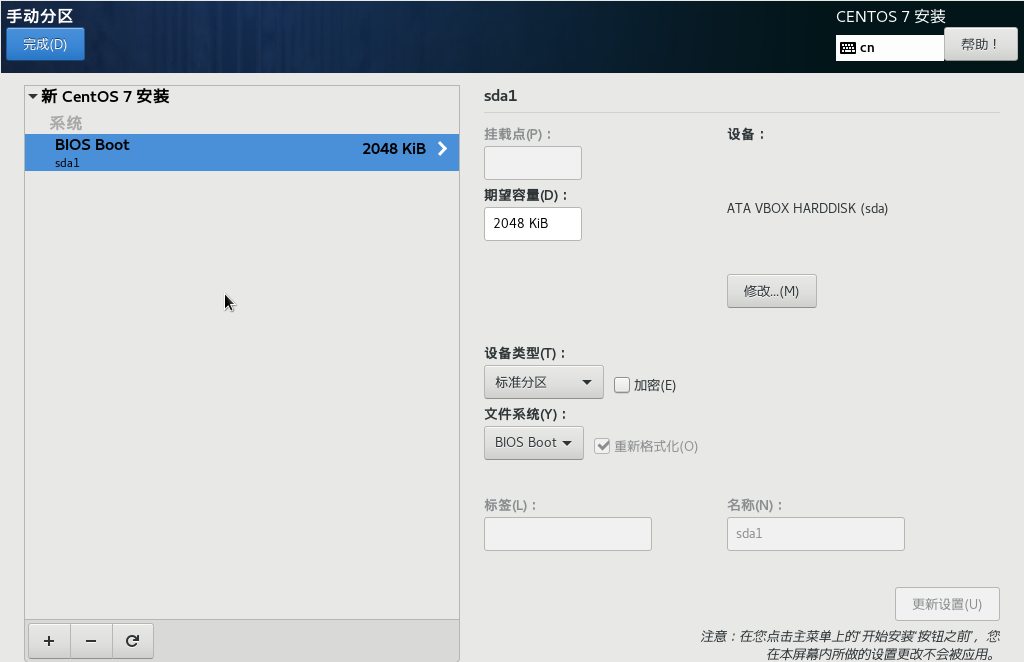Select the BIOS Boot sda1 partition row
The height and width of the screenshot is (662, 1024).
click(242, 153)
